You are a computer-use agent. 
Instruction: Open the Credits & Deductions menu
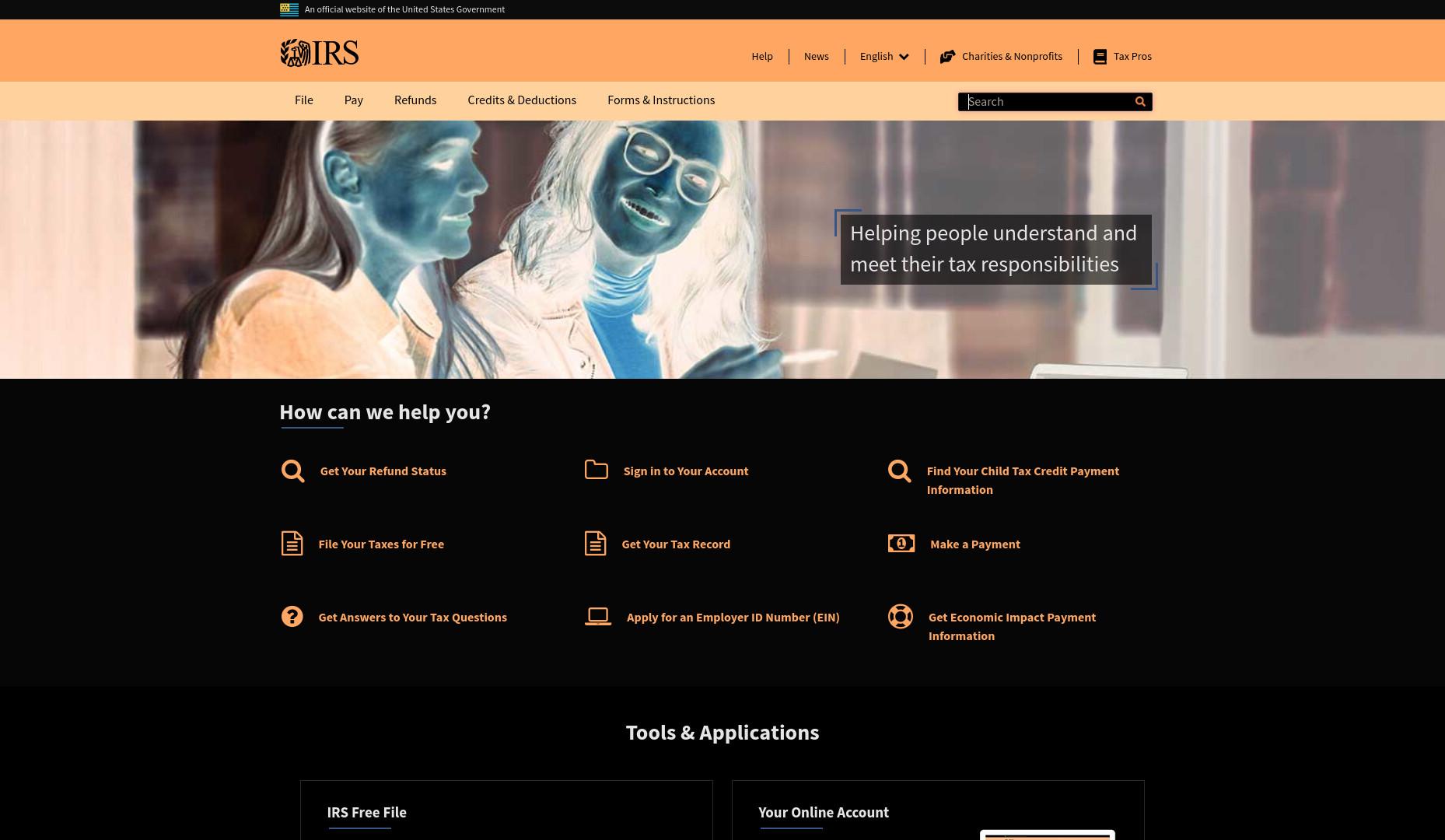point(522,100)
